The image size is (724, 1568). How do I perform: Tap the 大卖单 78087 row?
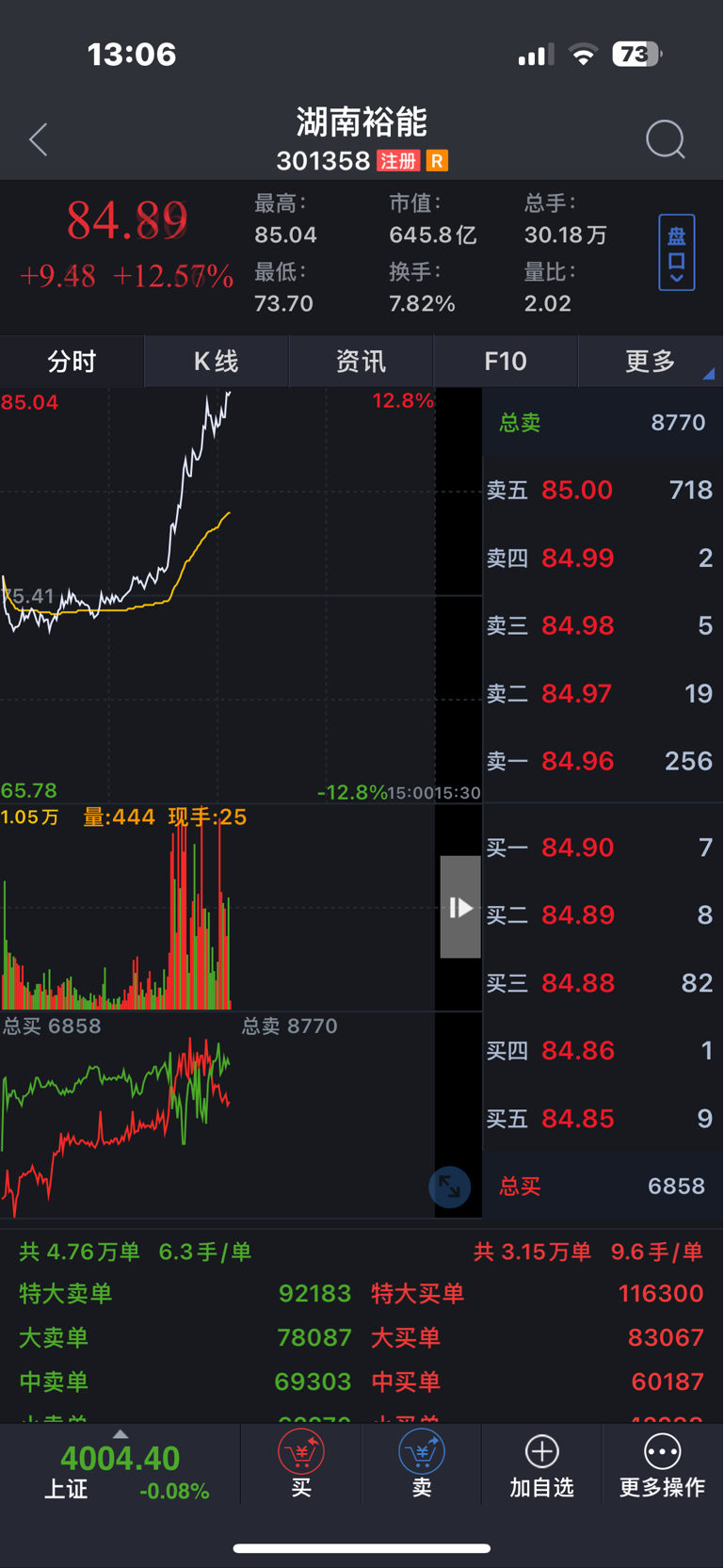[x=185, y=1337]
